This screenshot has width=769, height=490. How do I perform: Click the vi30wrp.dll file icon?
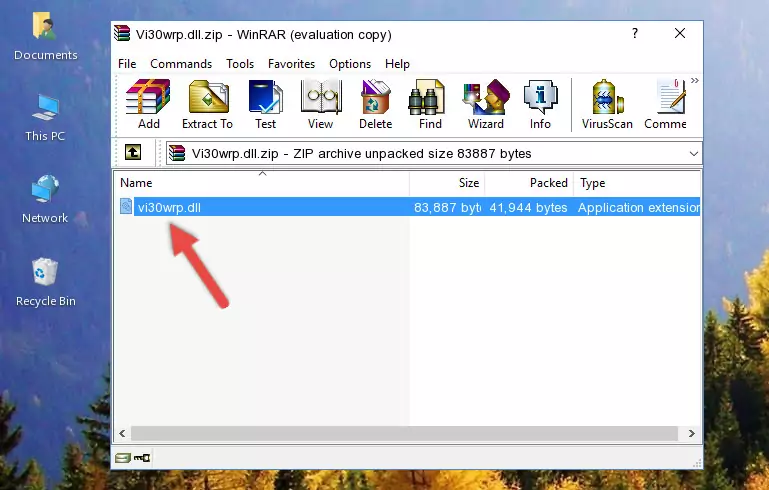click(x=126, y=206)
